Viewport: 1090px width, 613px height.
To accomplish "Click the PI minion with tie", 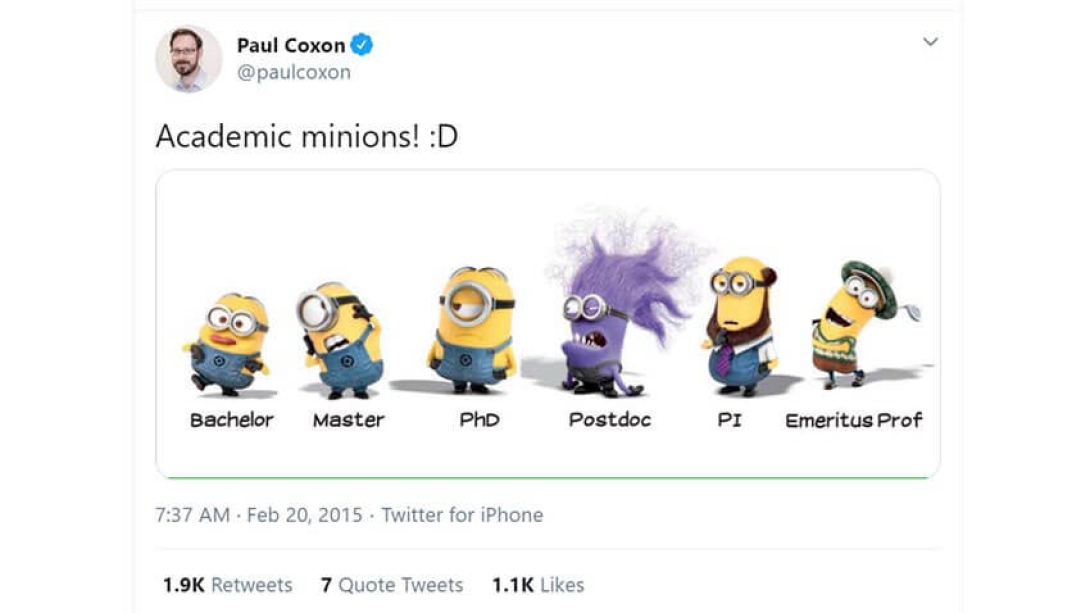I will click(x=740, y=325).
